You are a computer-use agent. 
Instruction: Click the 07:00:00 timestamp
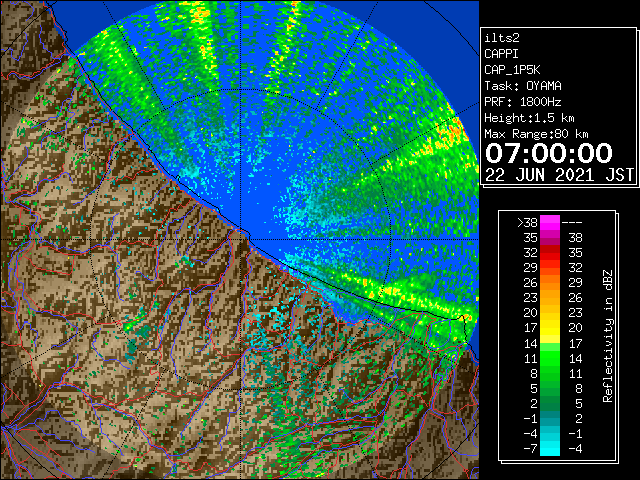point(549,153)
